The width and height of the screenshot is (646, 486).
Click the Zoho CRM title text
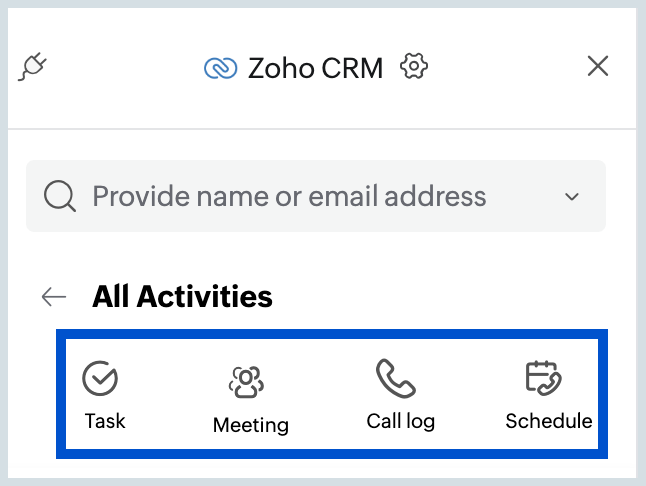(315, 68)
